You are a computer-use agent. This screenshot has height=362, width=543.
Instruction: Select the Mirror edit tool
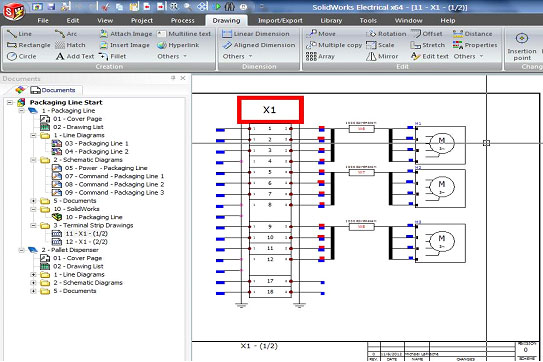(382, 56)
